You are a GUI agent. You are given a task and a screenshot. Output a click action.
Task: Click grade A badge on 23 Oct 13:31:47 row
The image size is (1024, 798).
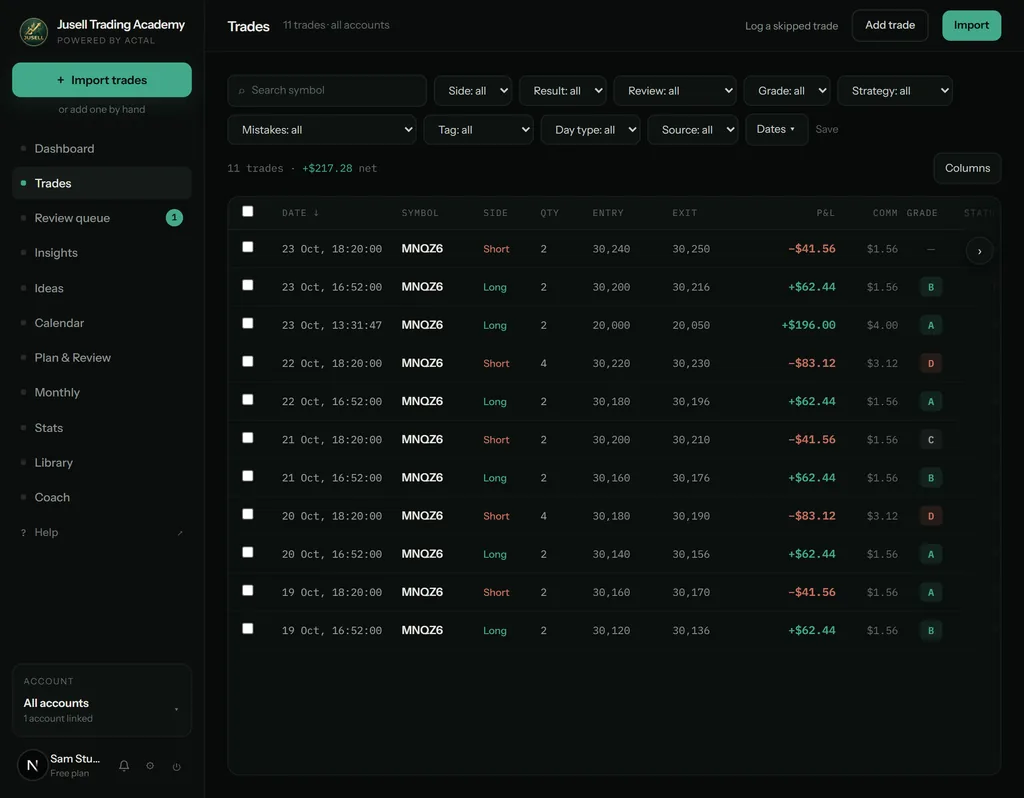pos(931,325)
